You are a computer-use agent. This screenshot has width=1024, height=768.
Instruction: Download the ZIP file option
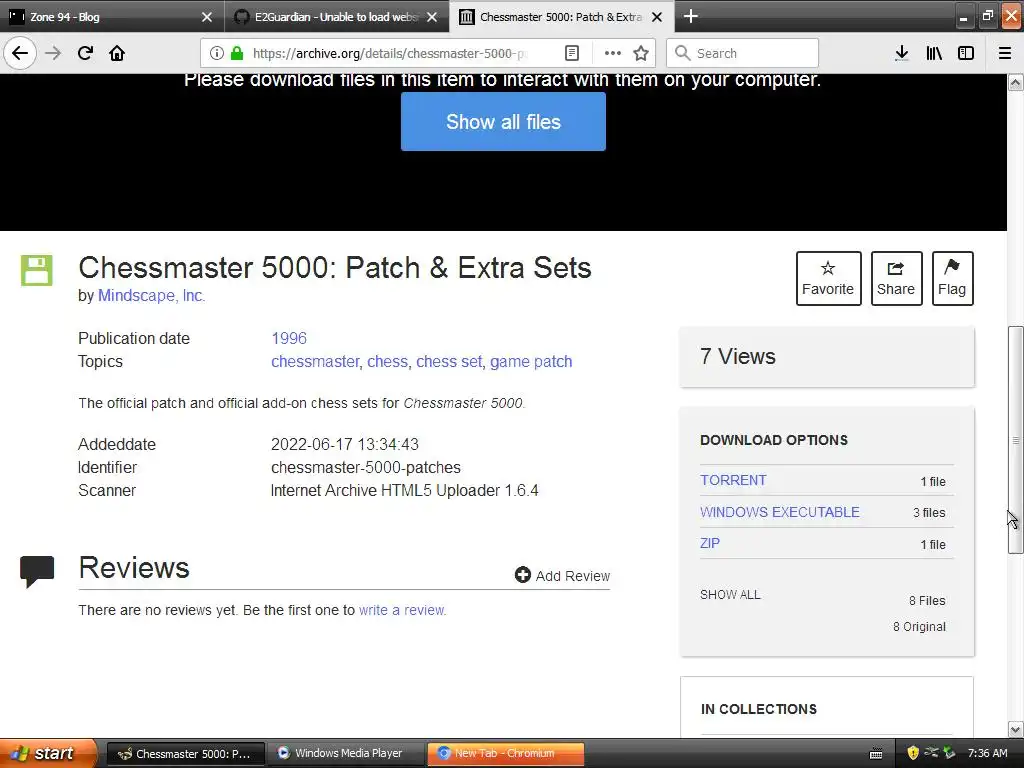(710, 543)
